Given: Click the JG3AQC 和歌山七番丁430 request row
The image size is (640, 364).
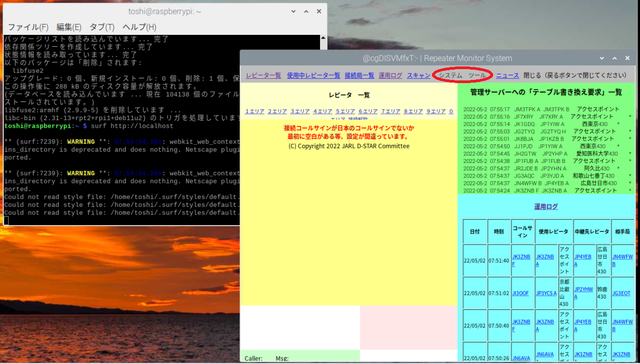Looking at the screenshot, I should 547,175.
